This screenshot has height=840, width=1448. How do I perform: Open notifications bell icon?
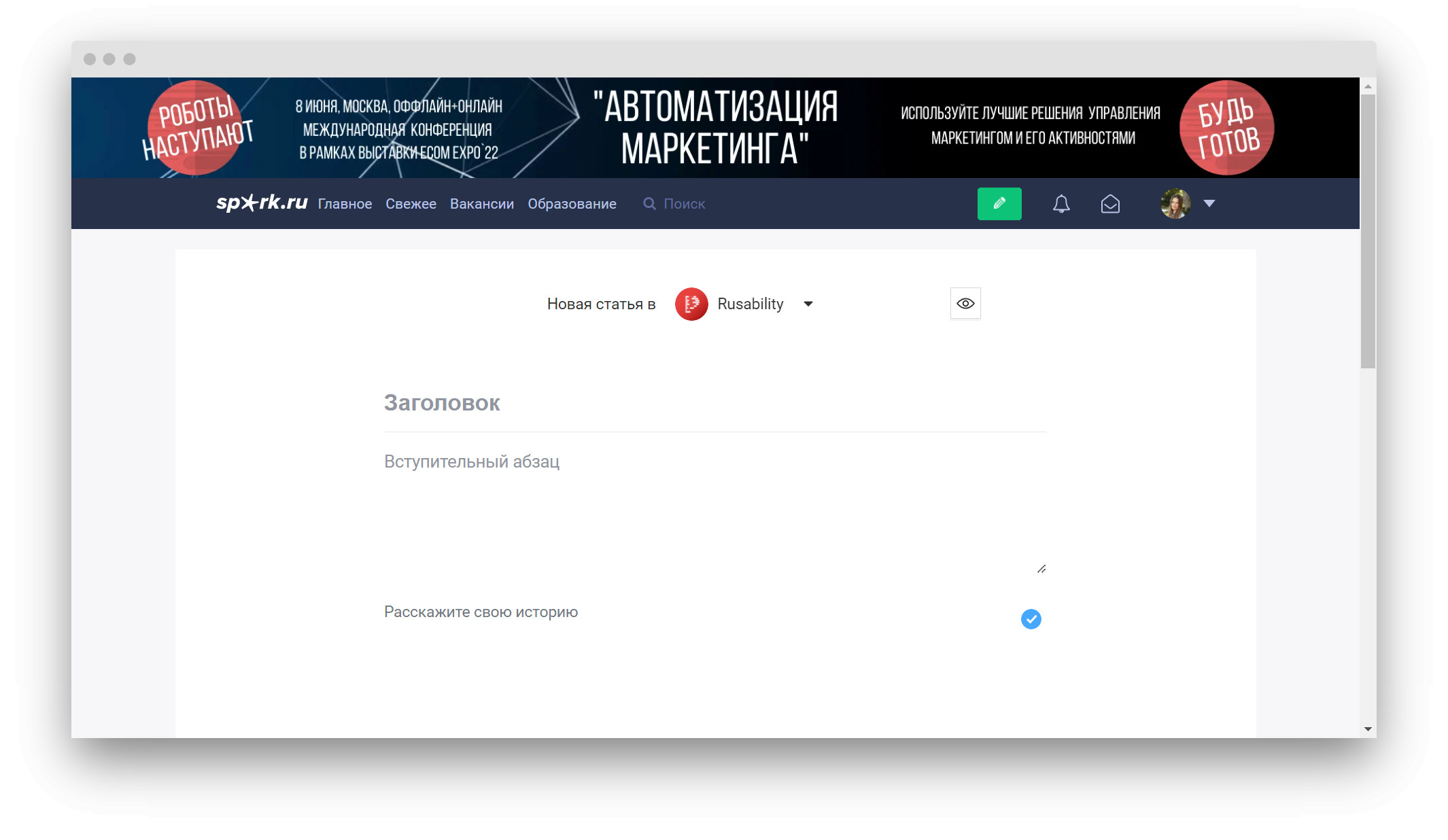[x=1061, y=204]
